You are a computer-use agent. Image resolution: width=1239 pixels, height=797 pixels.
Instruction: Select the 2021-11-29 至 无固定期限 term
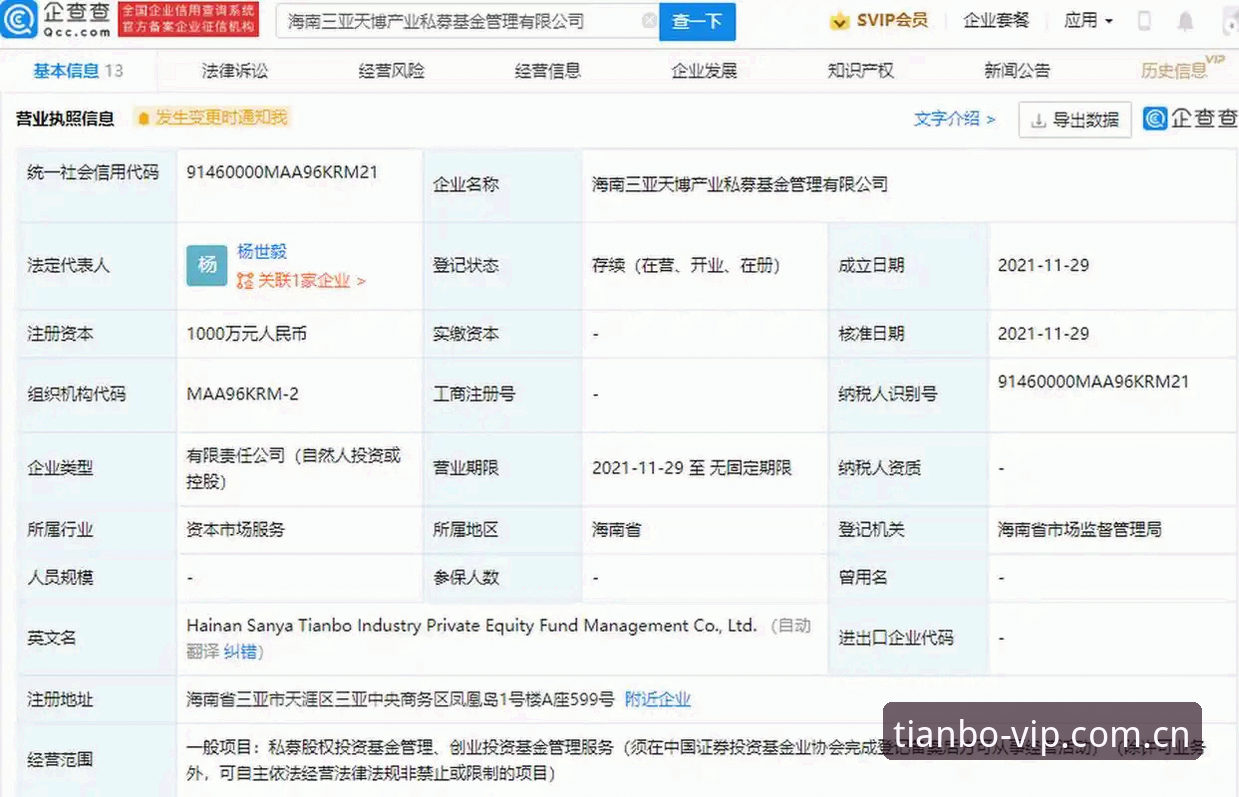(692, 468)
